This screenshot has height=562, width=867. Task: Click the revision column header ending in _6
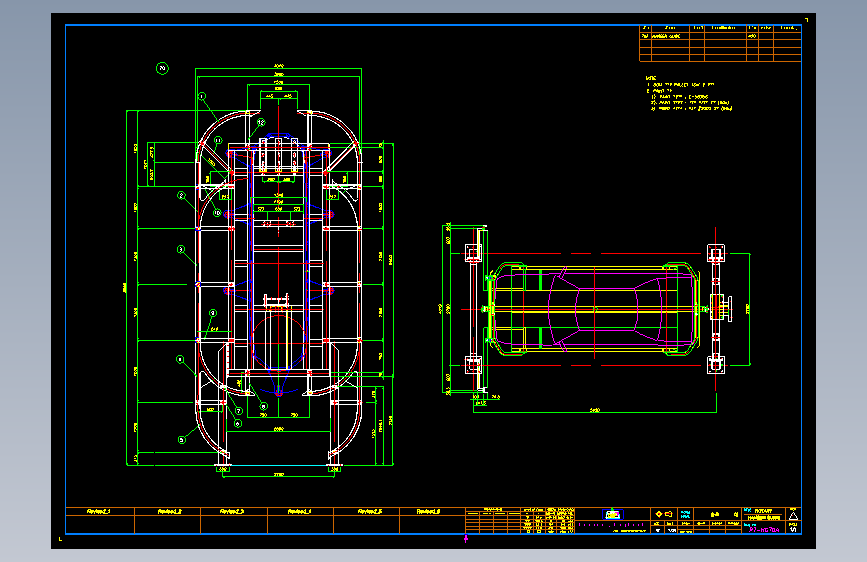click(428, 511)
